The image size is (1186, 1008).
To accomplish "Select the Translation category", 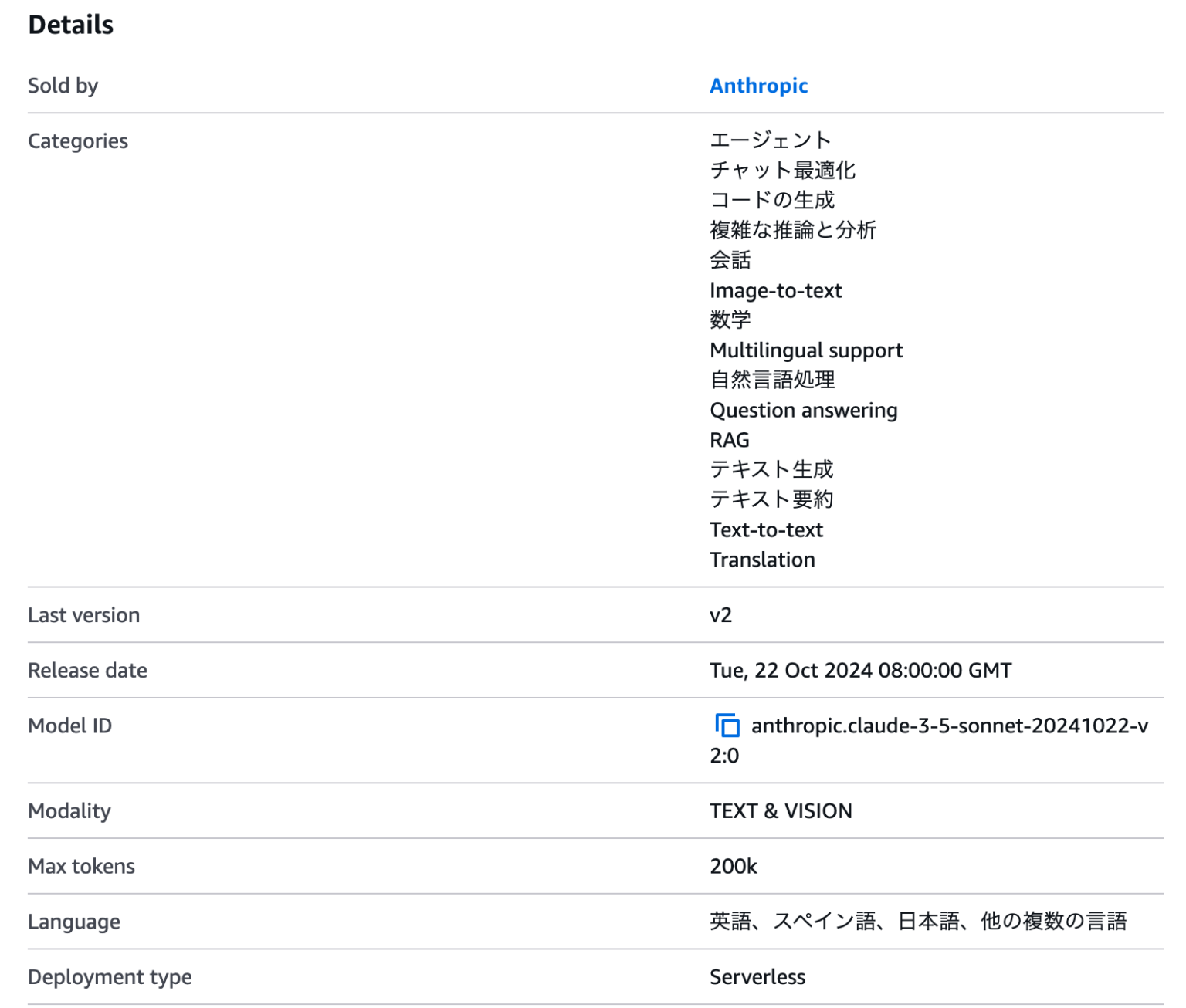I will click(x=763, y=560).
